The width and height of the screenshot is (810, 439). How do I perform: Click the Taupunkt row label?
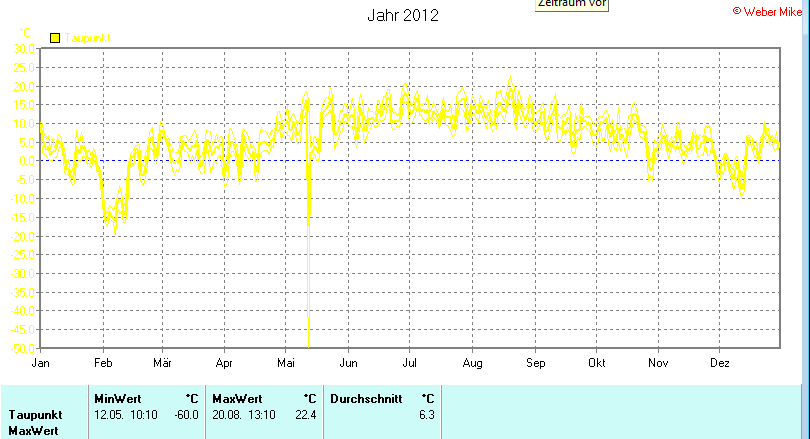35,414
